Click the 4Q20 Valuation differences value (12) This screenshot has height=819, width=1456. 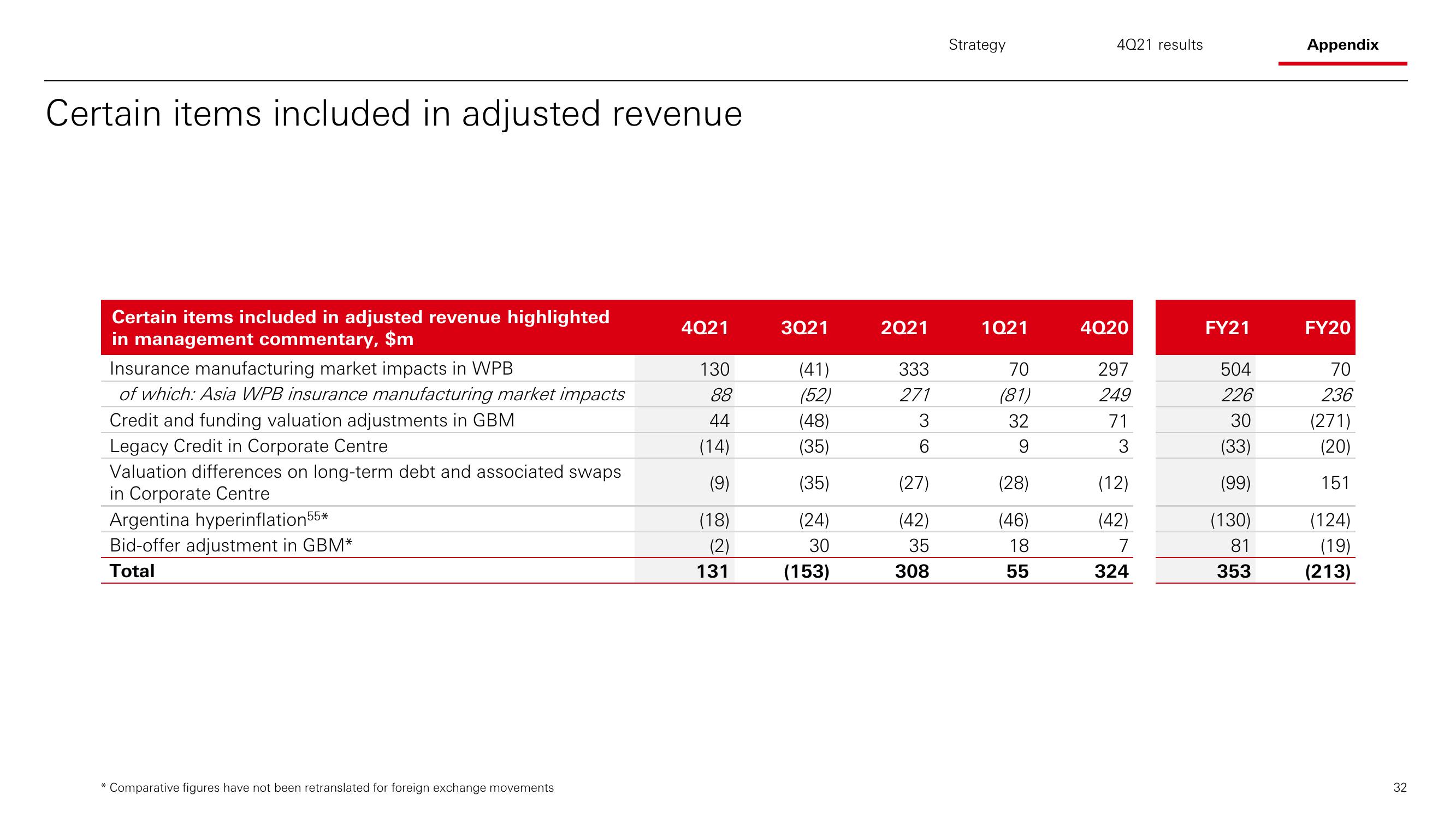(x=1113, y=483)
